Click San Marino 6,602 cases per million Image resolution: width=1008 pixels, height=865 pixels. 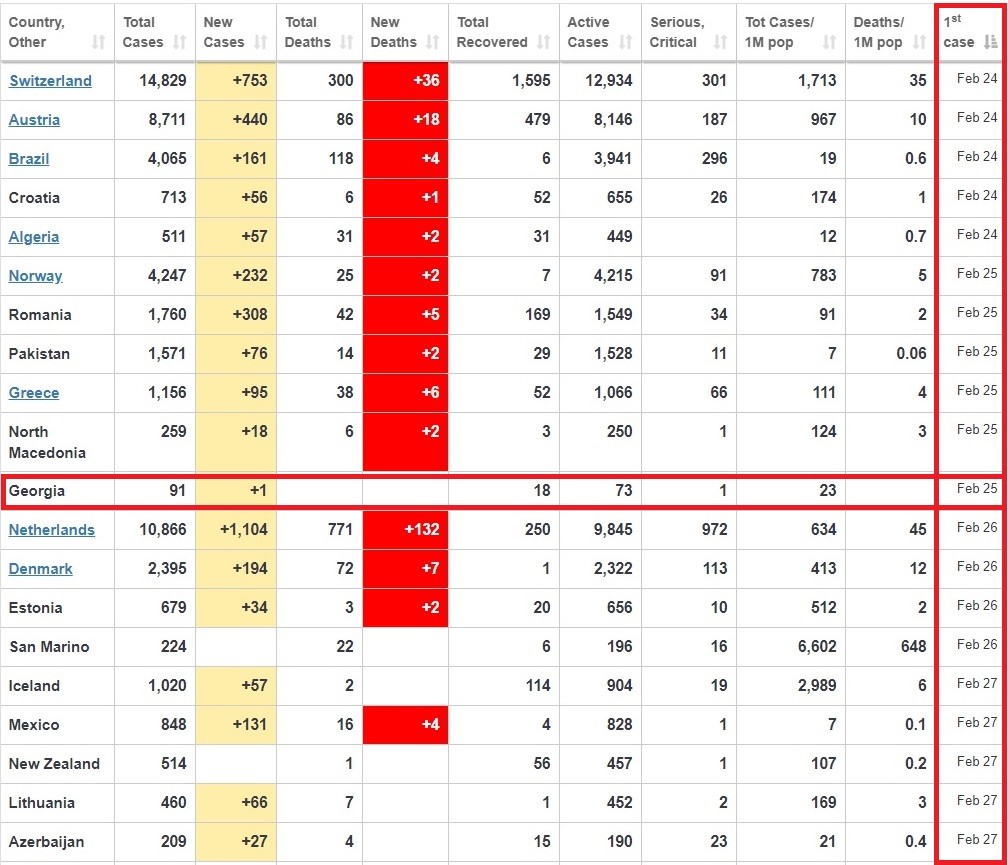tap(817, 647)
